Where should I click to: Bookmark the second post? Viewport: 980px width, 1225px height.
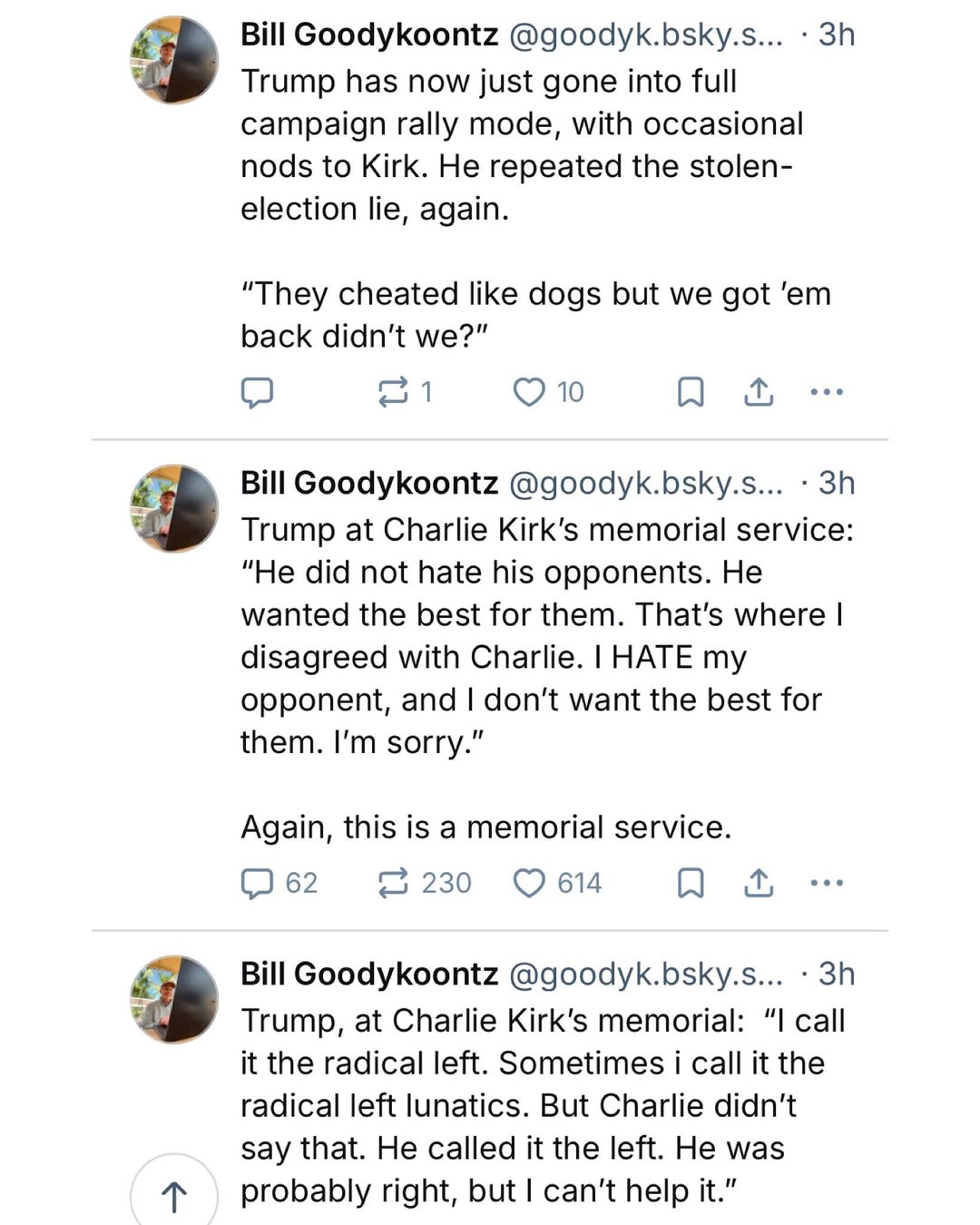click(691, 882)
